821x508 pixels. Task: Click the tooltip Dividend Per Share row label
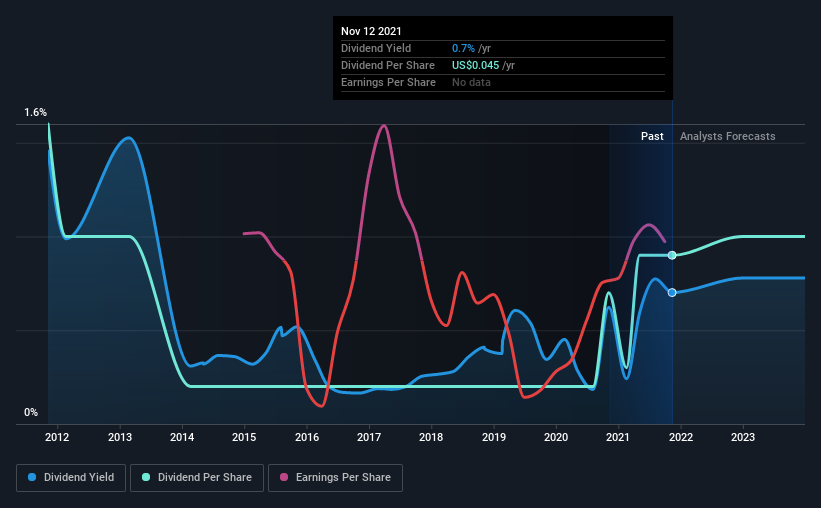388,65
